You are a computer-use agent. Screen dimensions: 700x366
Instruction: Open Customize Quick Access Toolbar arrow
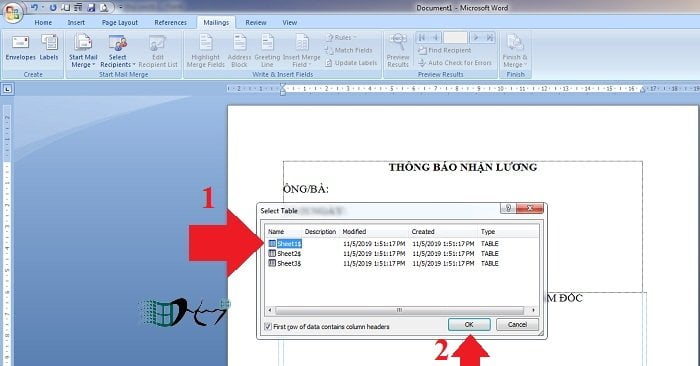pos(121,8)
